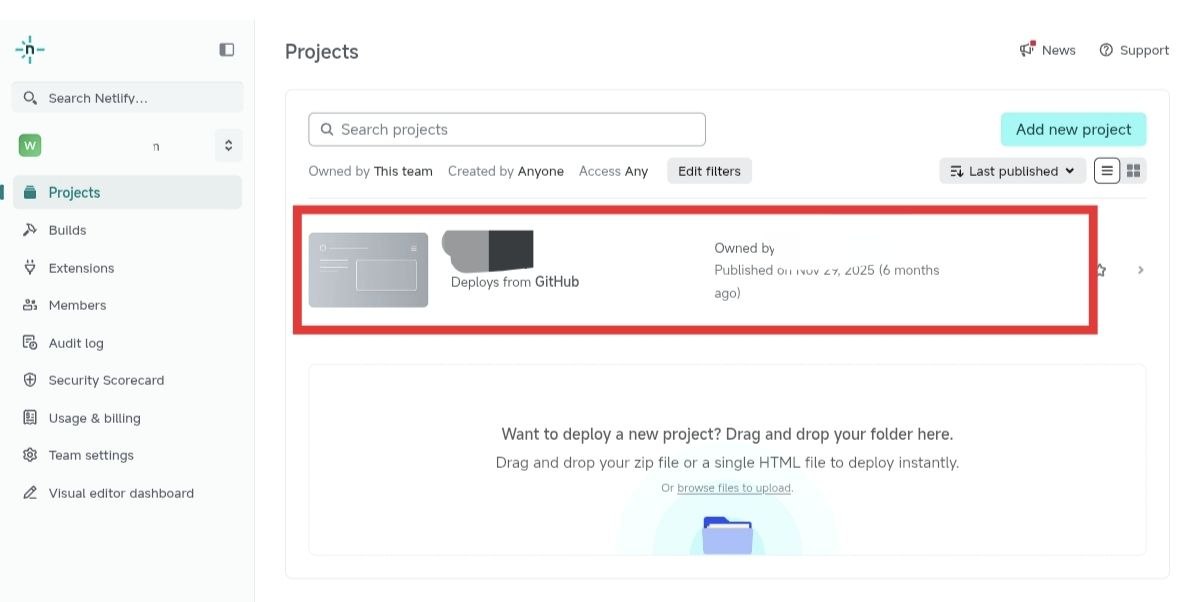
Task: Open Builds in the sidebar
Action: pos(67,230)
